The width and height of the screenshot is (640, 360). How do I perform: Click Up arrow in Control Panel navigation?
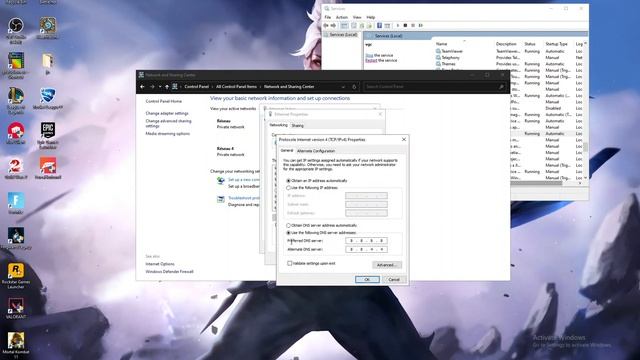[167, 87]
